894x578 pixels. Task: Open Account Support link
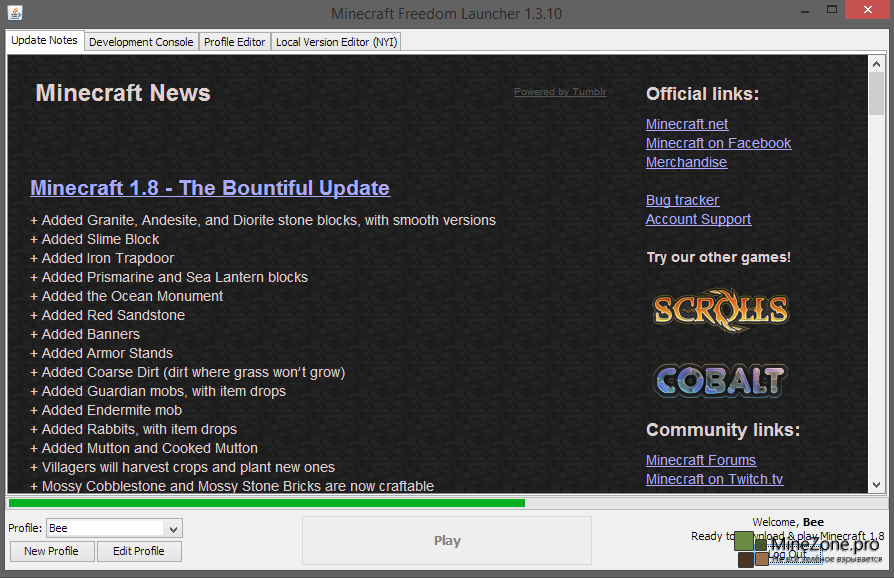(698, 219)
